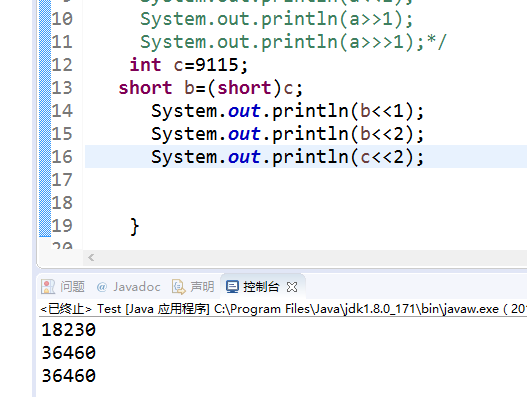Screen dimensions: 527x397
Task: Click the closing brace on line 19
Action: pos(134,227)
